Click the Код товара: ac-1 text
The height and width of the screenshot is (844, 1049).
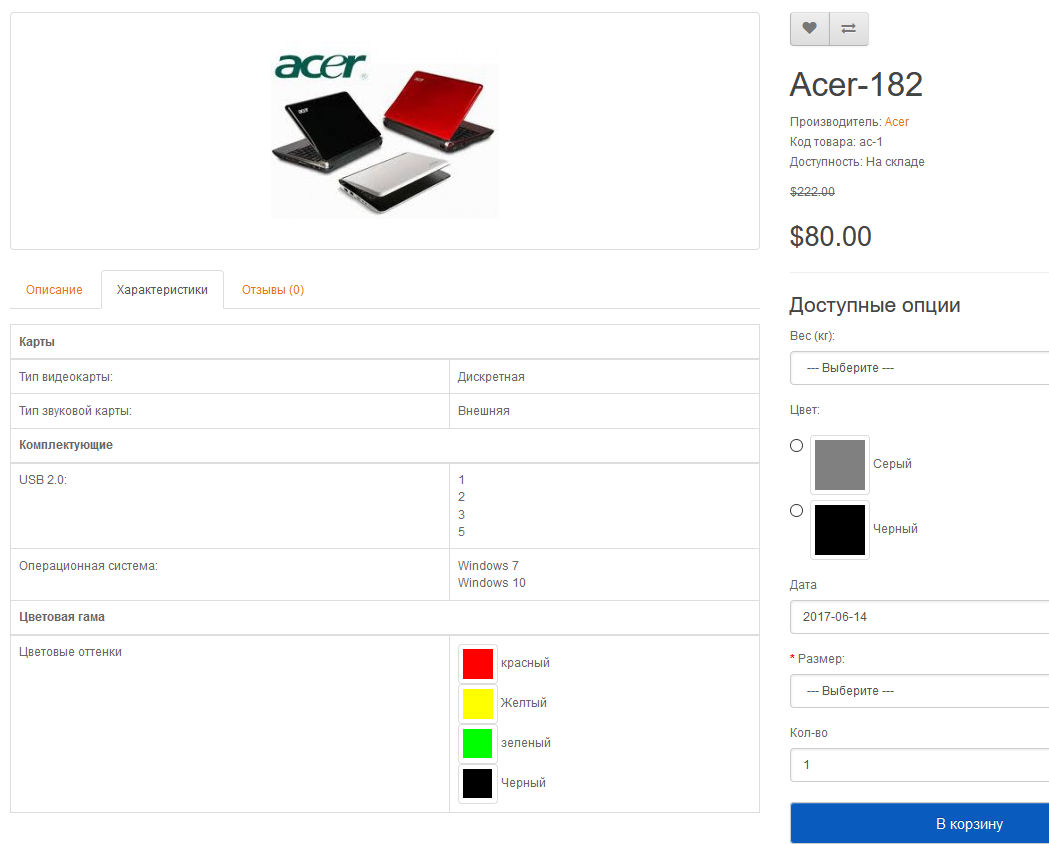pyautogui.click(x=836, y=142)
